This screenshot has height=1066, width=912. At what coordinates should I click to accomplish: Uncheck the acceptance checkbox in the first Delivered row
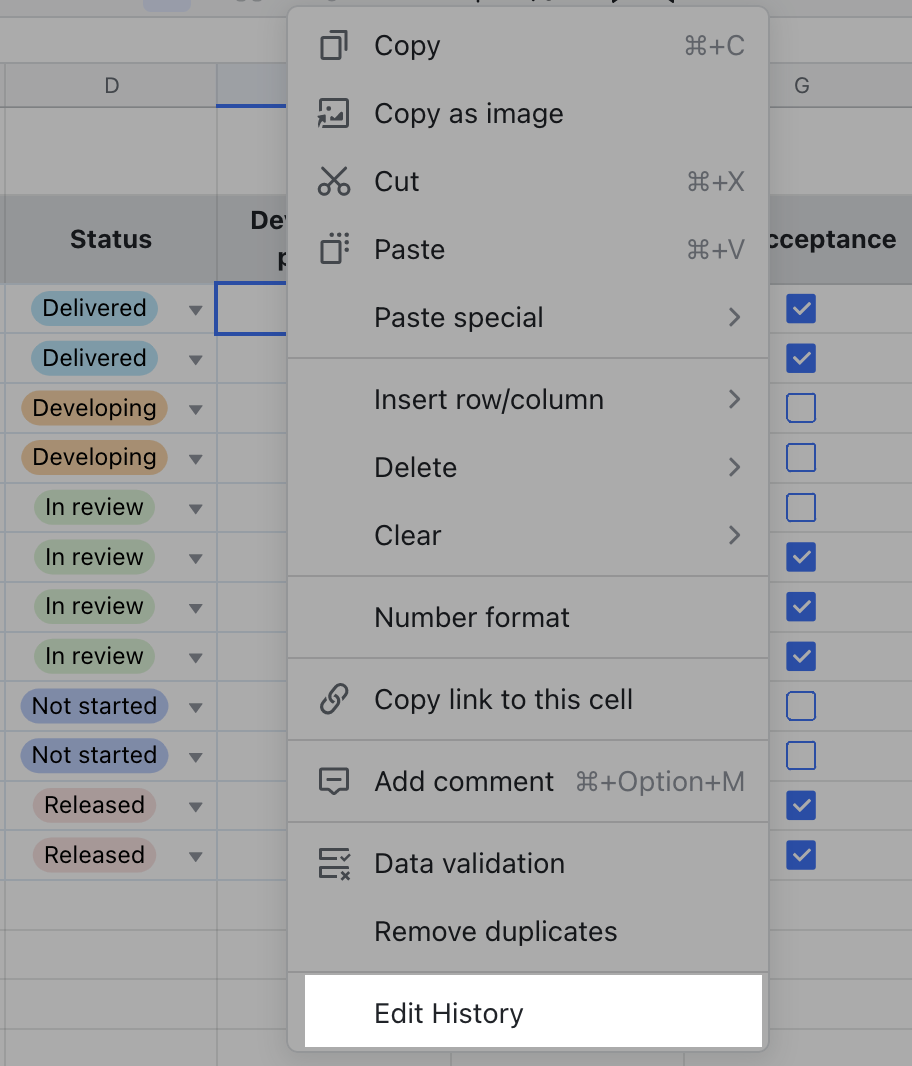[801, 309]
